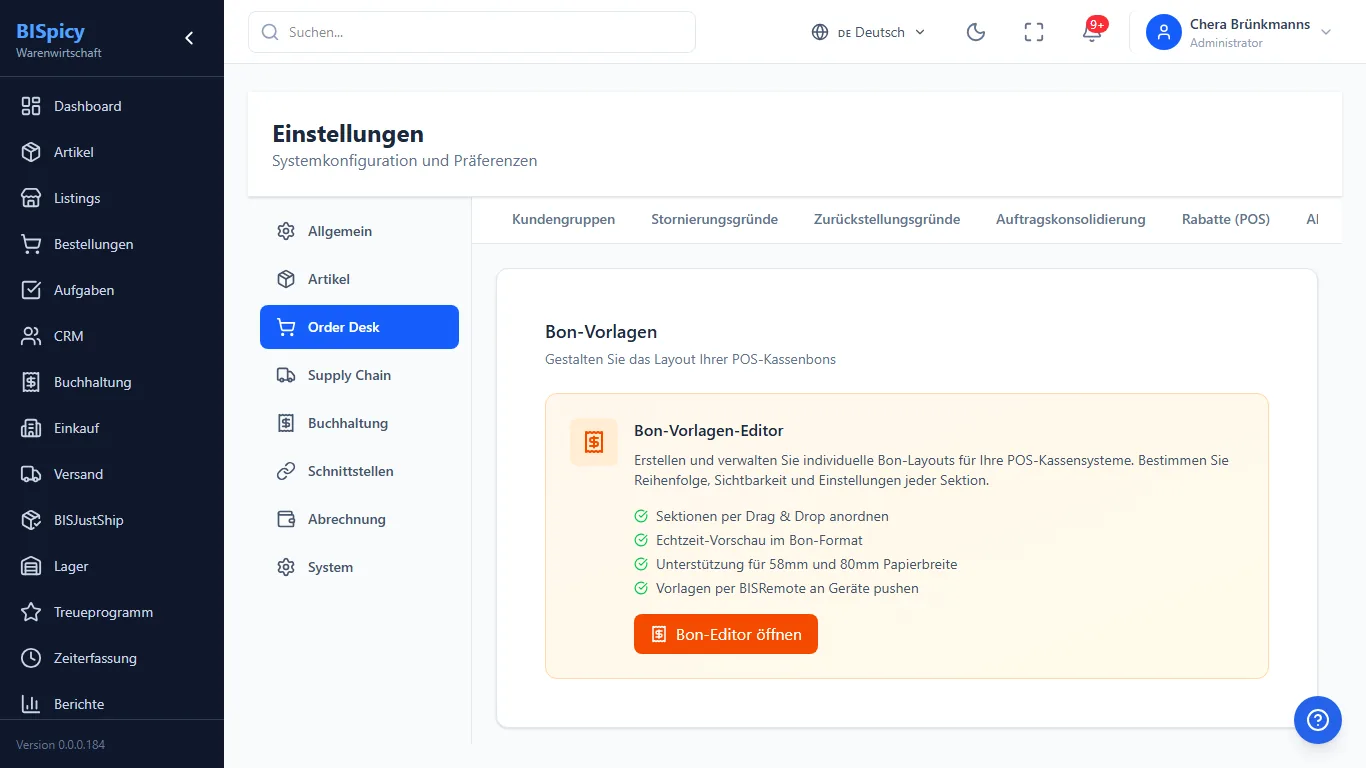Click the Abrechnung wallet icon
The height and width of the screenshot is (768, 1366).
[286, 519]
